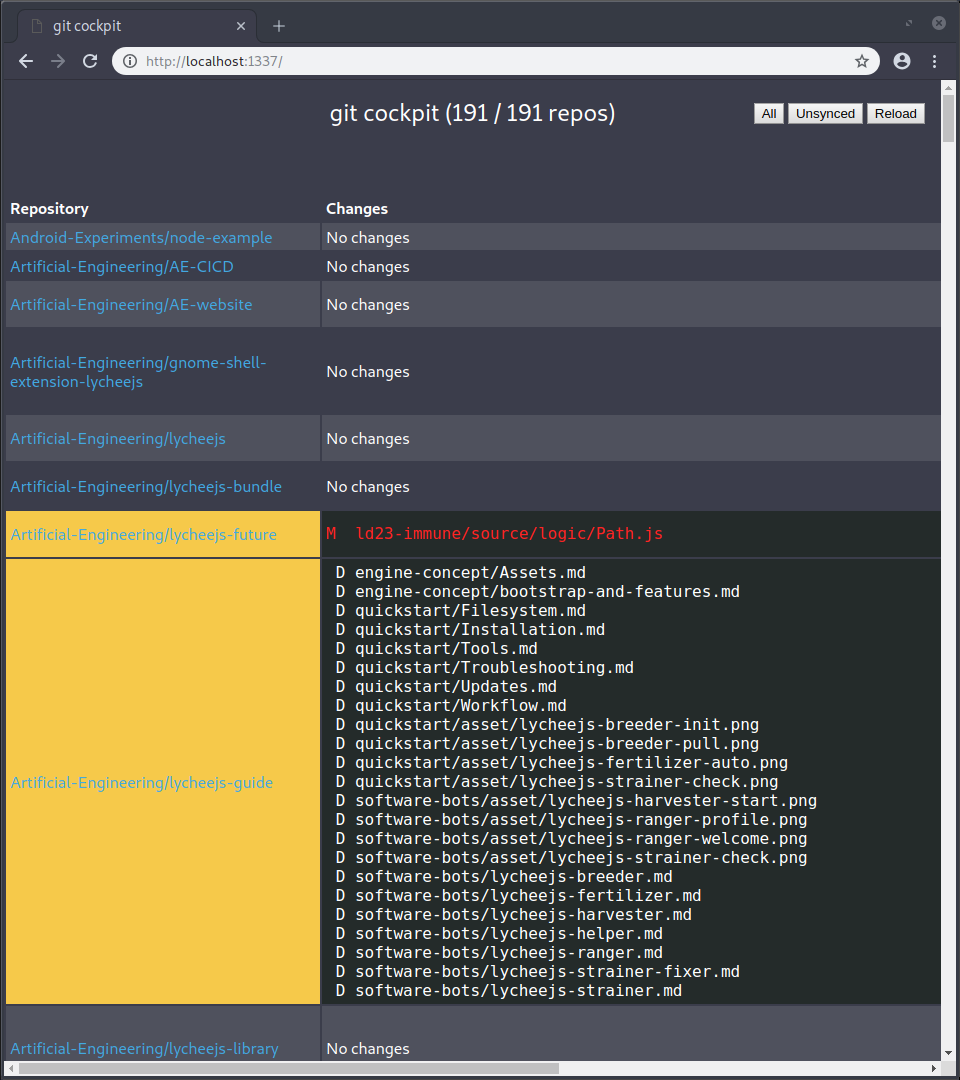960x1080 pixels.
Task: Open the user profile icon
Action: 901,61
